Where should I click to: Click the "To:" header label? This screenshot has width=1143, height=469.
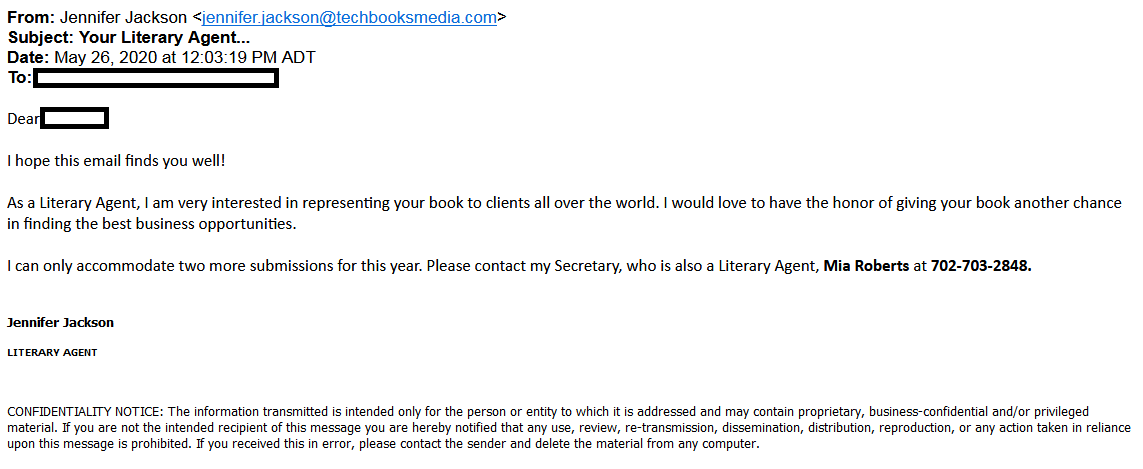pos(19,78)
